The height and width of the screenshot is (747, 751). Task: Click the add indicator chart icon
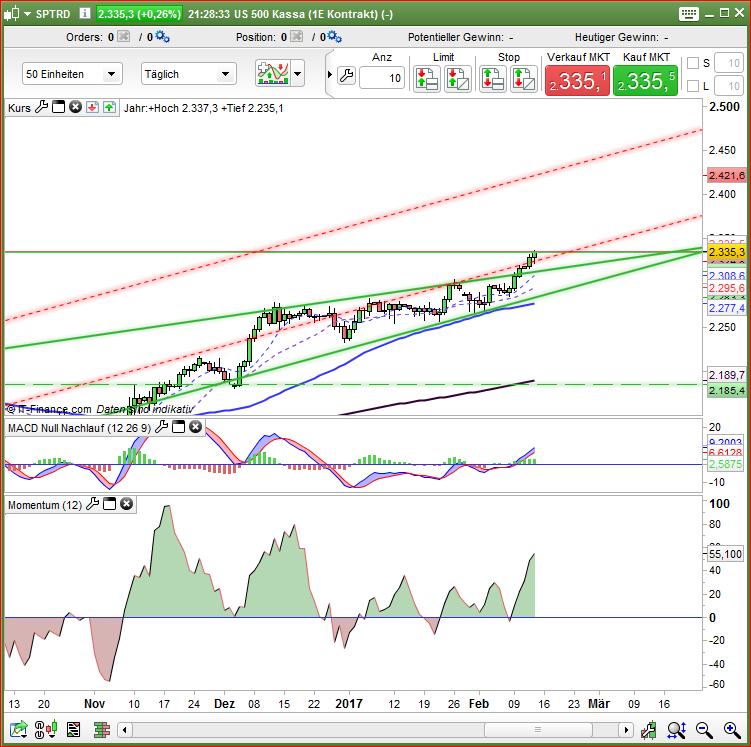(x=273, y=73)
